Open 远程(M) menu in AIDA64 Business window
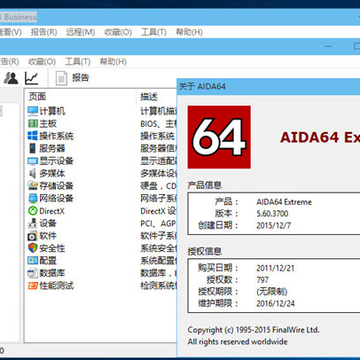The image size is (360, 360). tap(80, 32)
